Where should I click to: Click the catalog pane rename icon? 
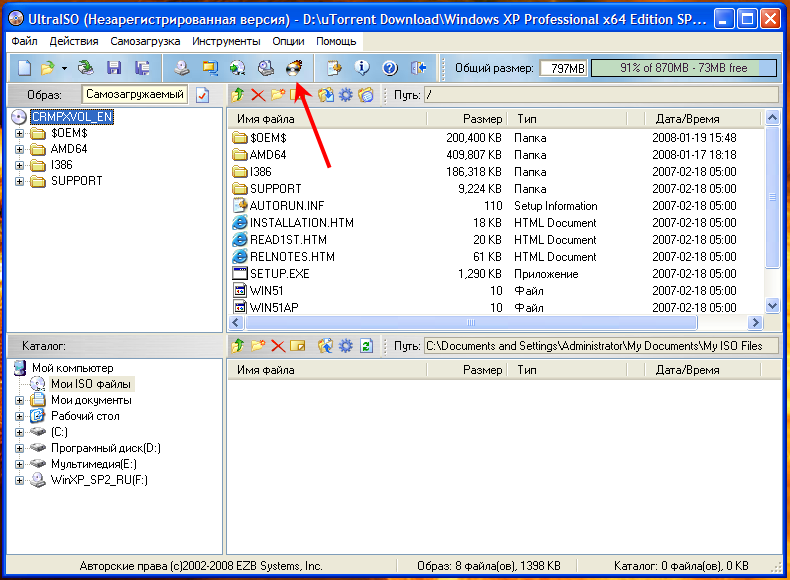[x=298, y=346]
